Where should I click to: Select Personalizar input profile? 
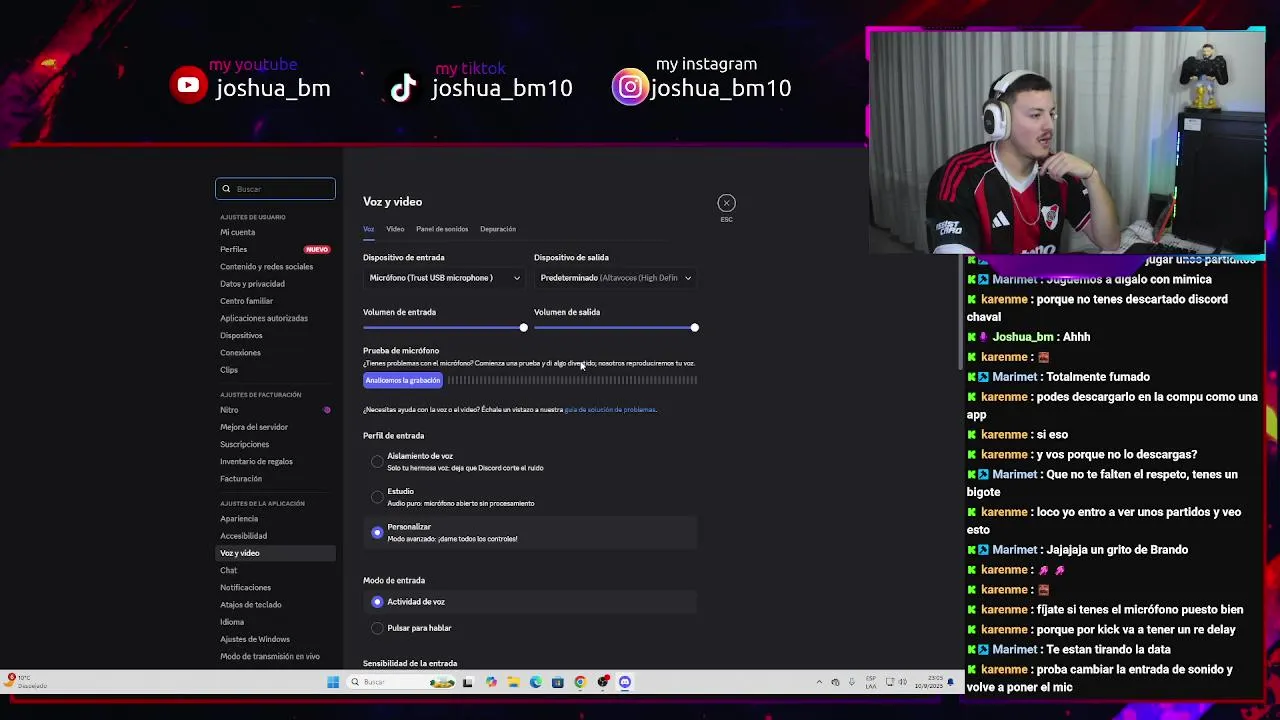click(377, 533)
